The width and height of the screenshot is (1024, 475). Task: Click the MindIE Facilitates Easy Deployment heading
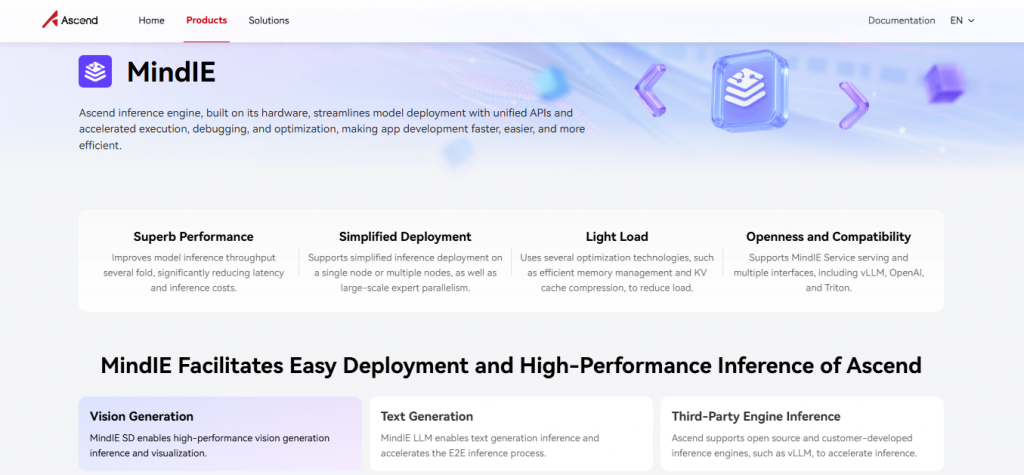[511, 365]
